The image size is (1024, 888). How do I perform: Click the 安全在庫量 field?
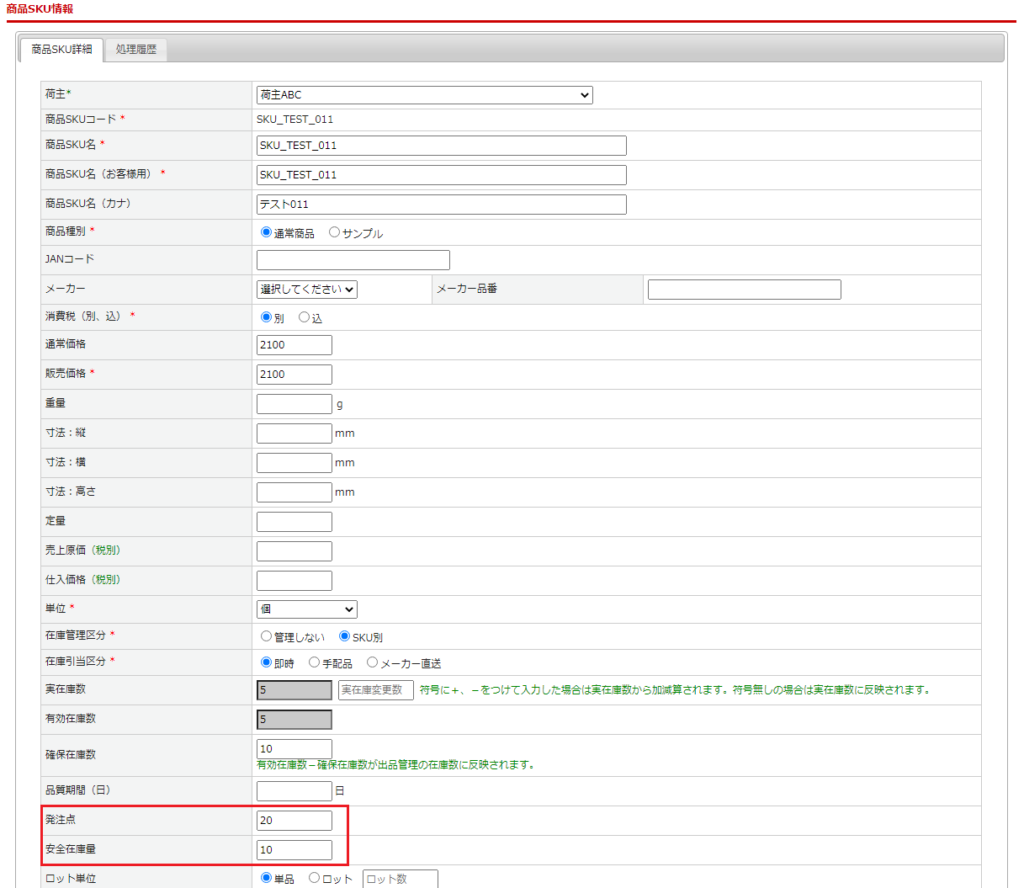click(294, 850)
